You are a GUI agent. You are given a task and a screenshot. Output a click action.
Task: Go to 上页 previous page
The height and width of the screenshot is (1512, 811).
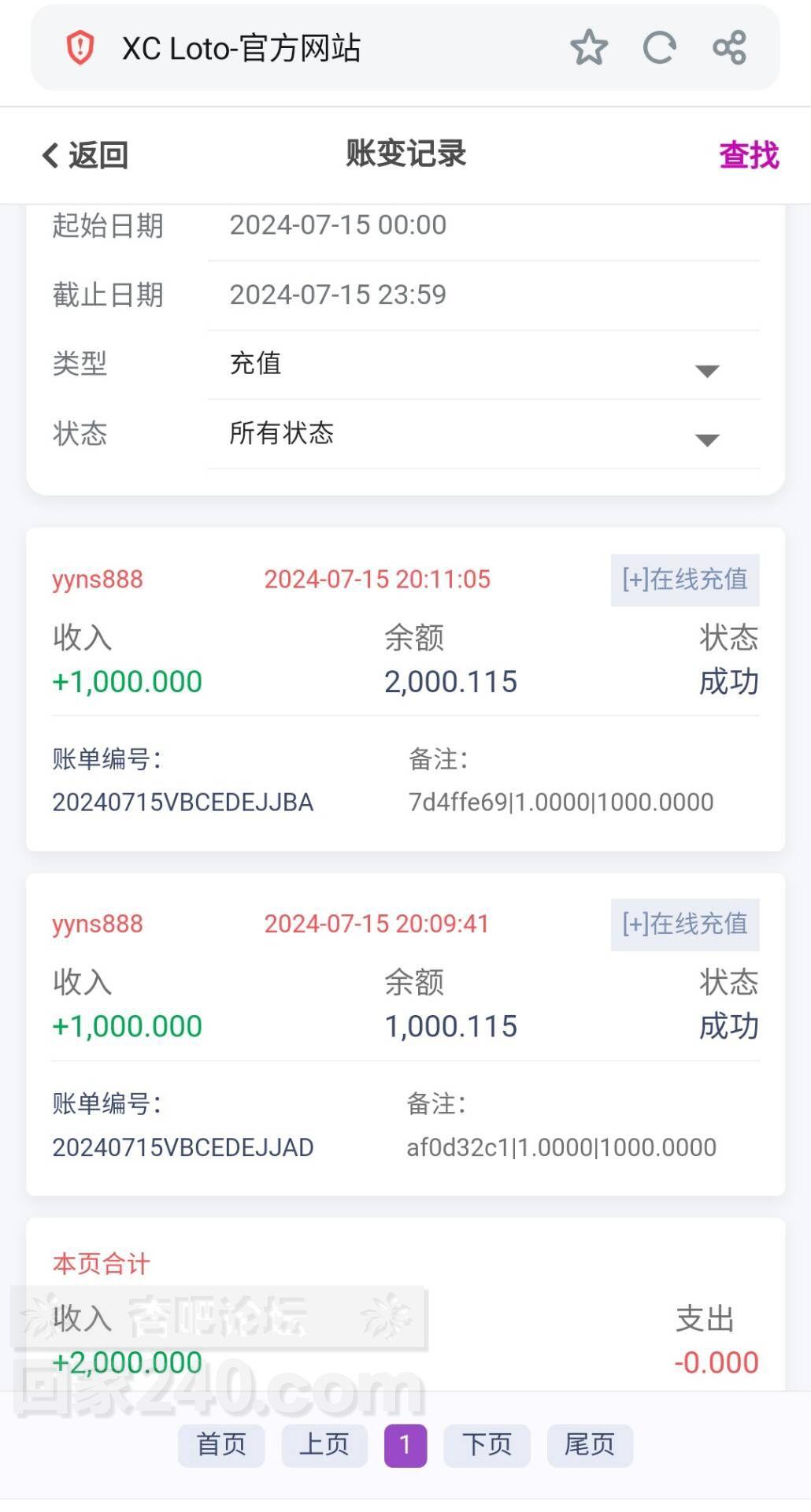pos(324,1444)
